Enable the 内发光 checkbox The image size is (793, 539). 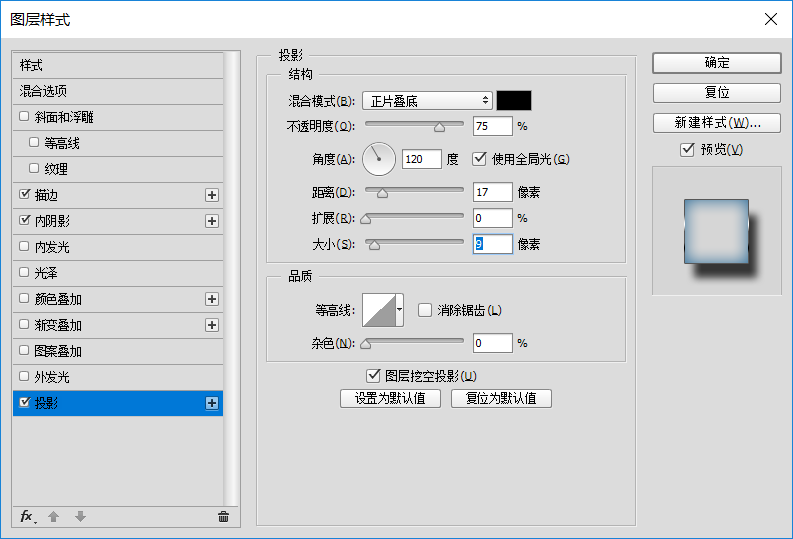tap(24, 246)
